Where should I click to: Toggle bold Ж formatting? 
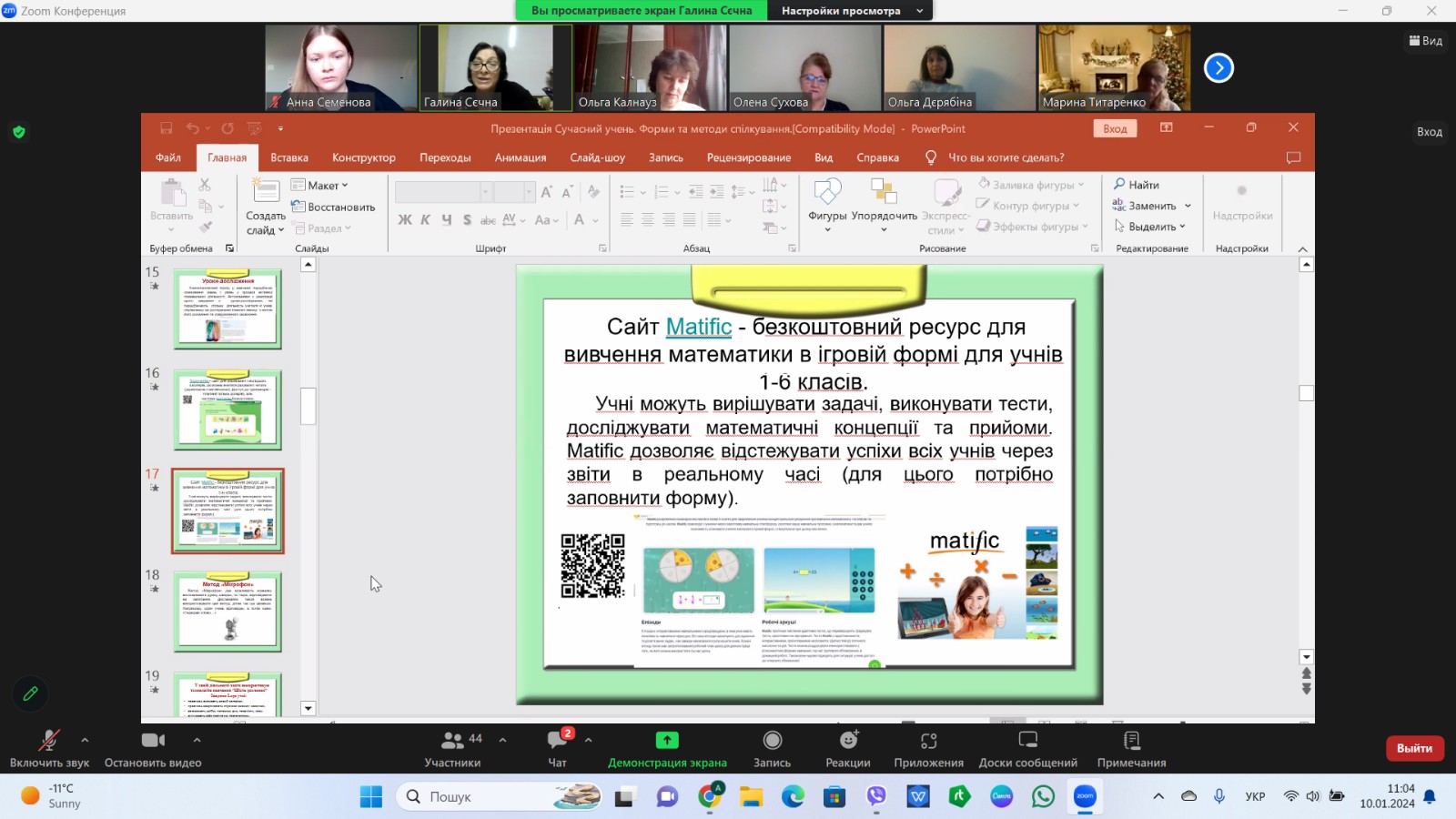pyautogui.click(x=405, y=219)
